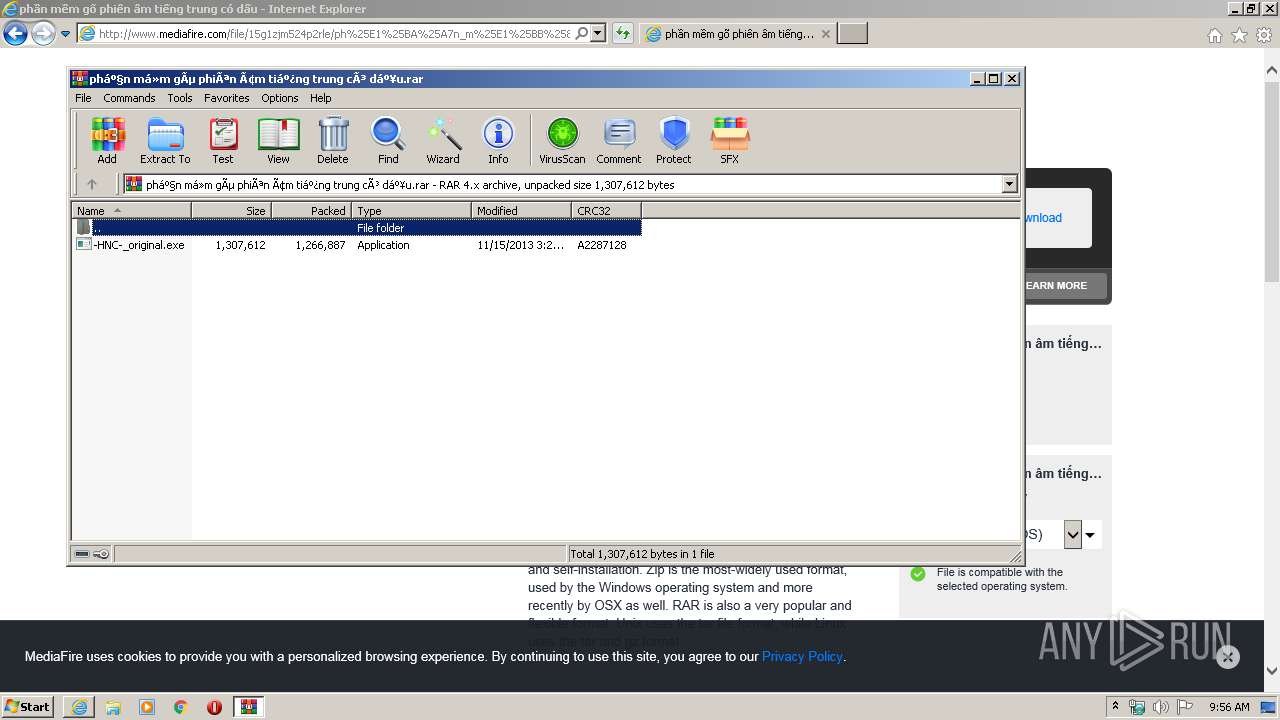The height and width of the screenshot is (720, 1280).
Task: Close the MediaFire browser tab
Action: pos(826,34)
